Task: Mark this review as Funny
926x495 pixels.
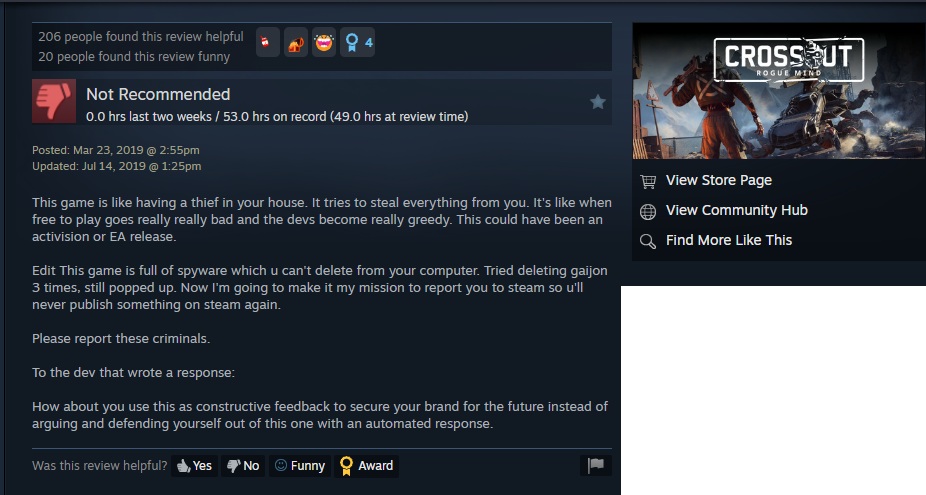Action: coord(299,465)
